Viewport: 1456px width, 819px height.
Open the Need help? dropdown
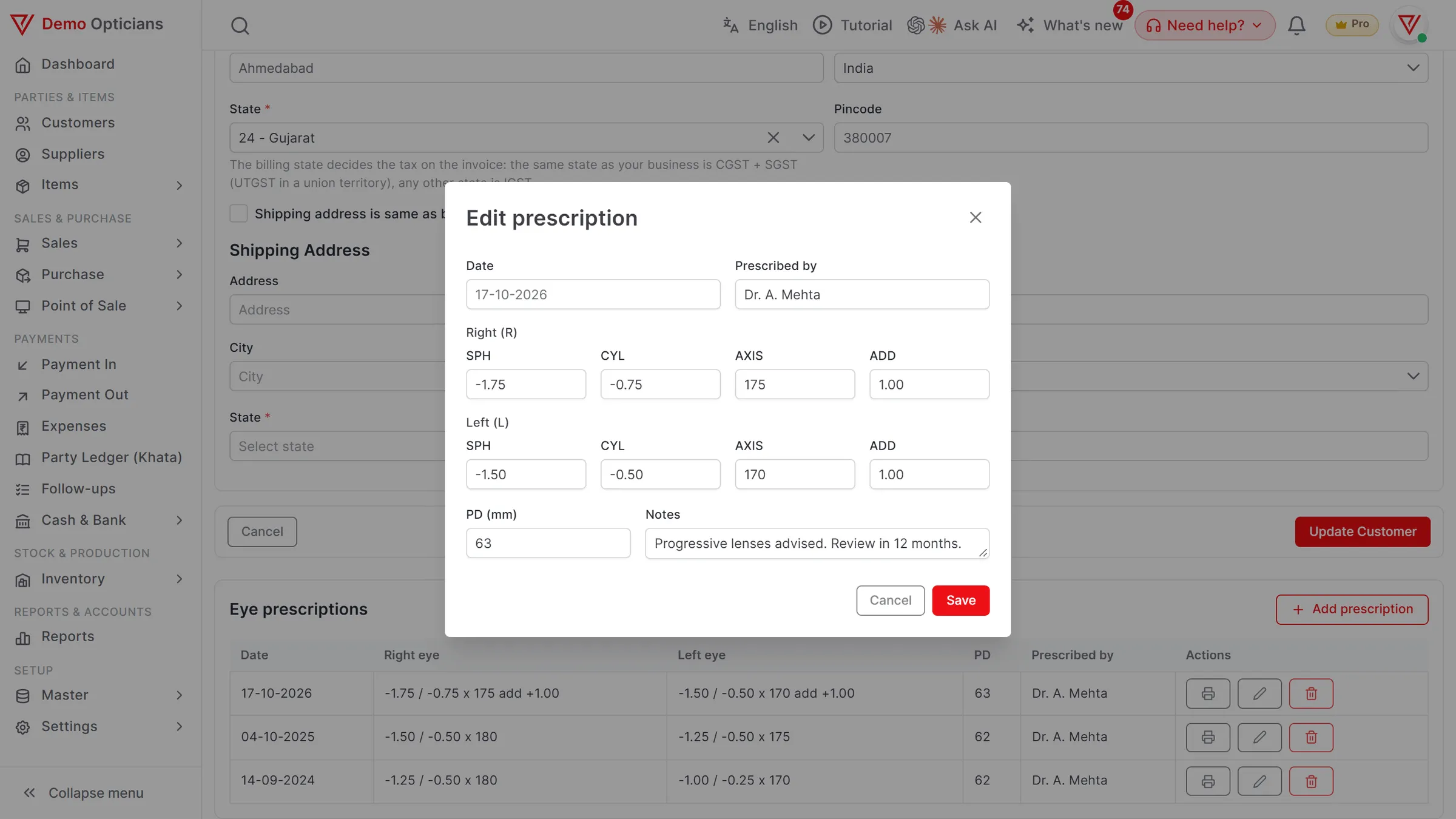click(1205, 25)
